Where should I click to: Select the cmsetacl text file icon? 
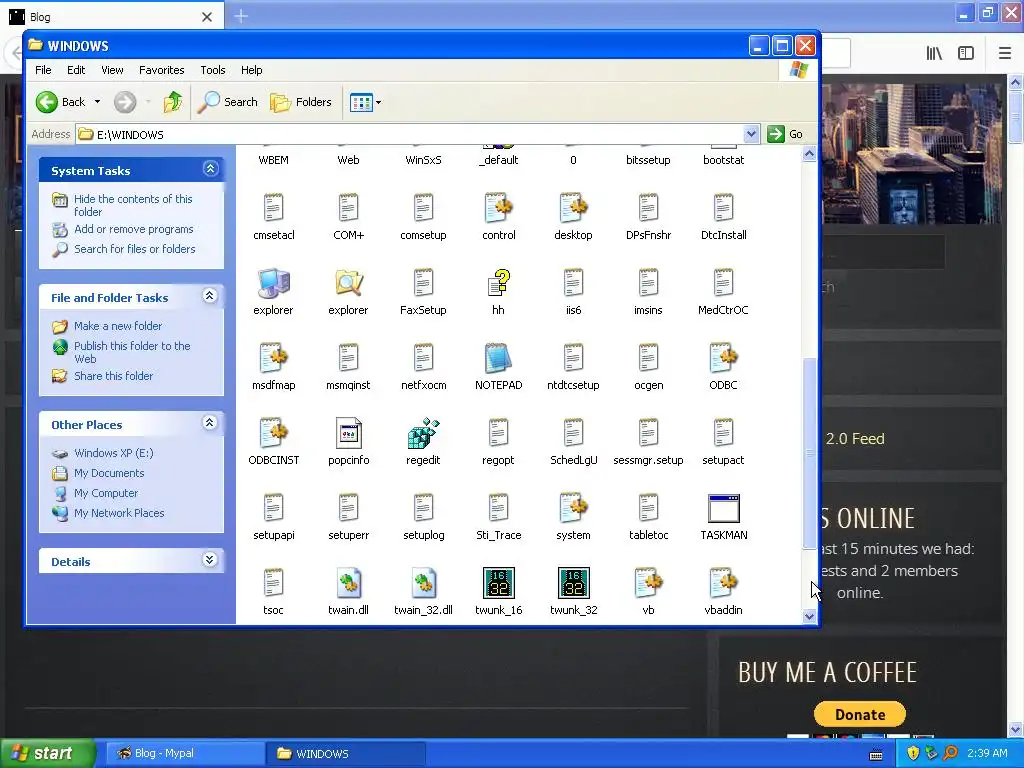click(x=273, y=208)
